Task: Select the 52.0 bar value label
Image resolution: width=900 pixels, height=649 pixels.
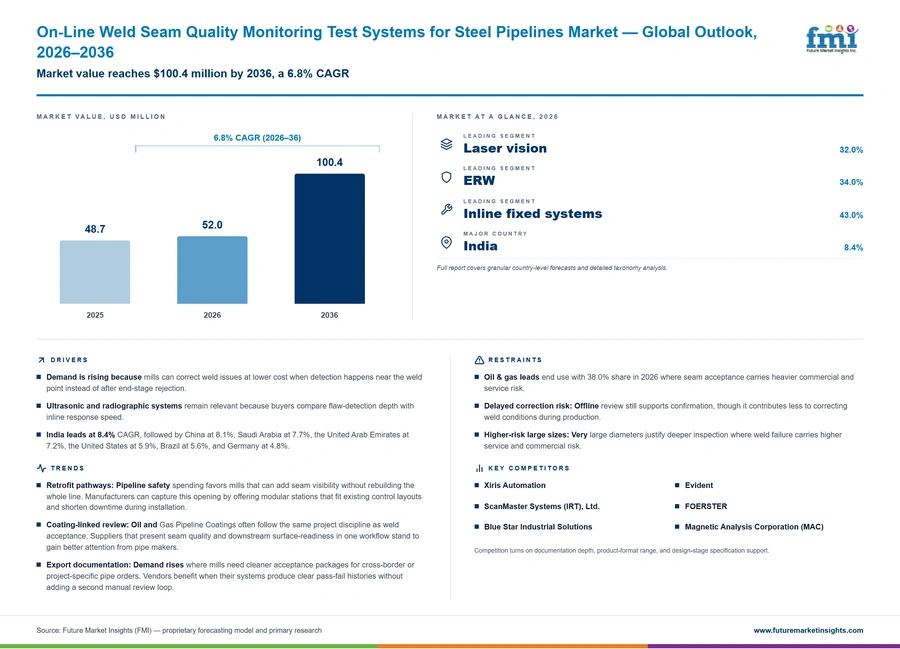Action: point(212,225)
